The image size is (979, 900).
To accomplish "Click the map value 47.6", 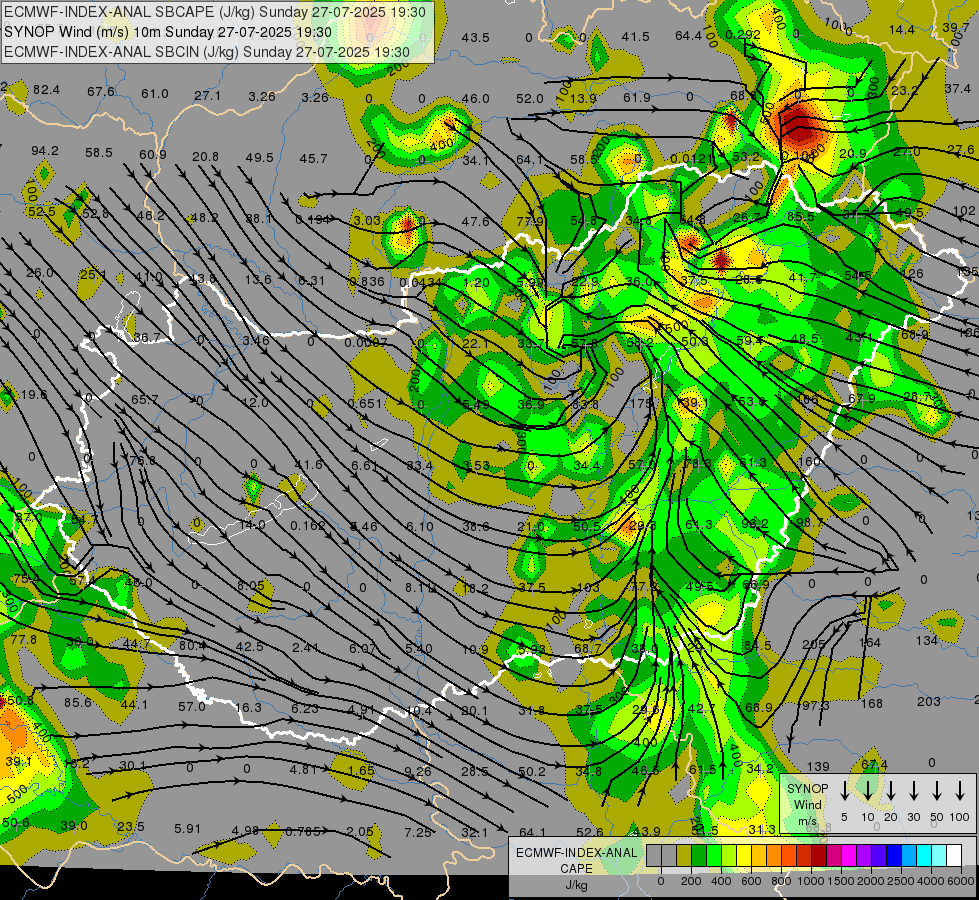I will 476,221.
